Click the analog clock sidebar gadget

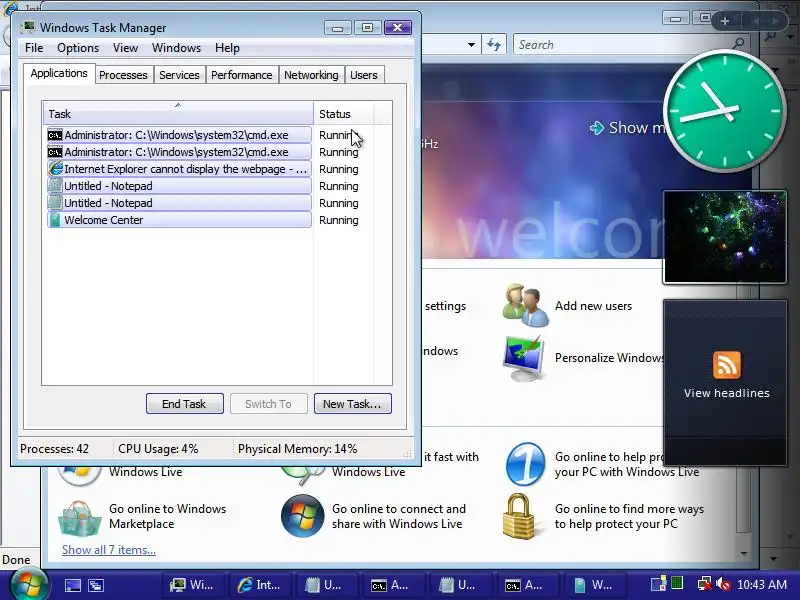[x=725, y=111]
